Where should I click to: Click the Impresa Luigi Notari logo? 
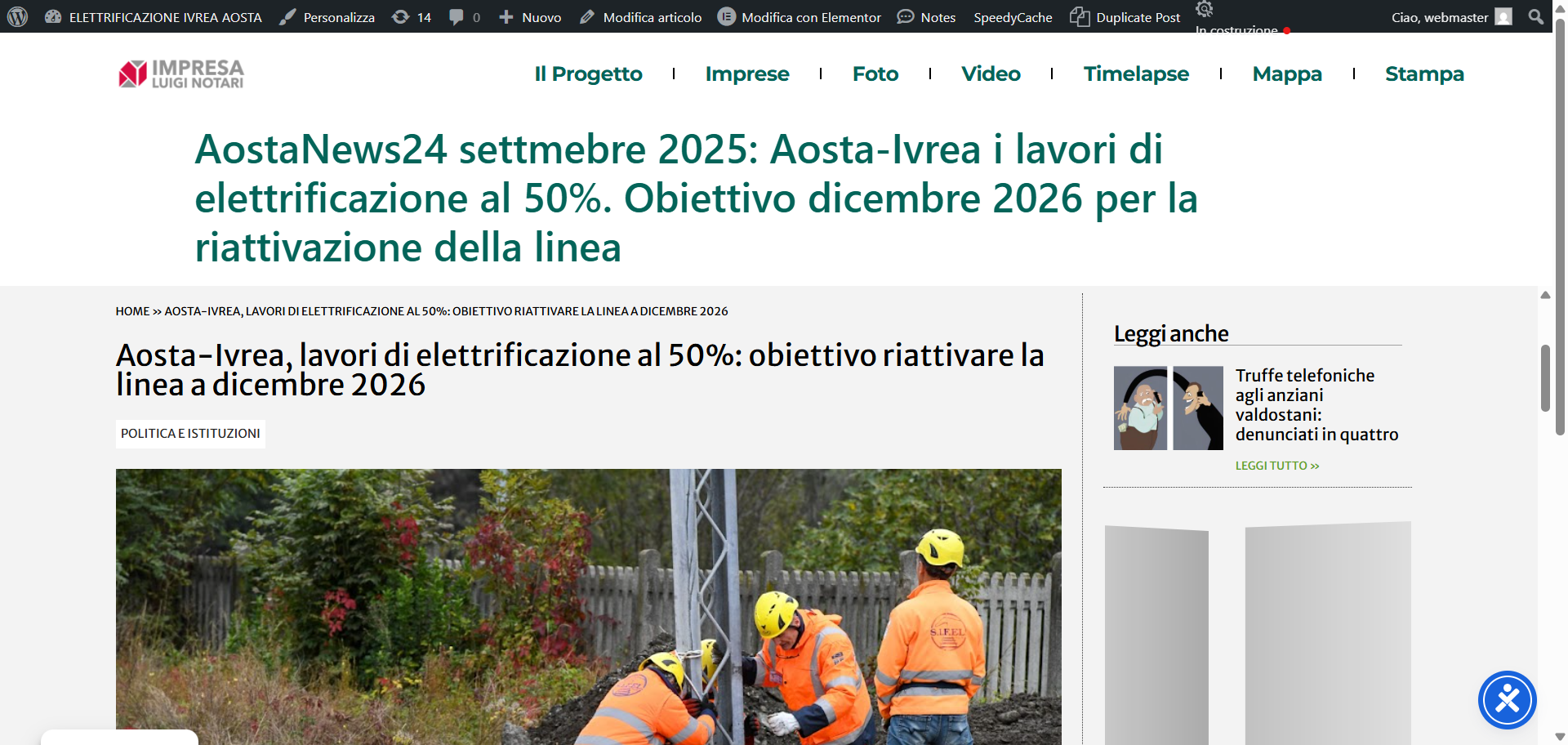point(181,74)
